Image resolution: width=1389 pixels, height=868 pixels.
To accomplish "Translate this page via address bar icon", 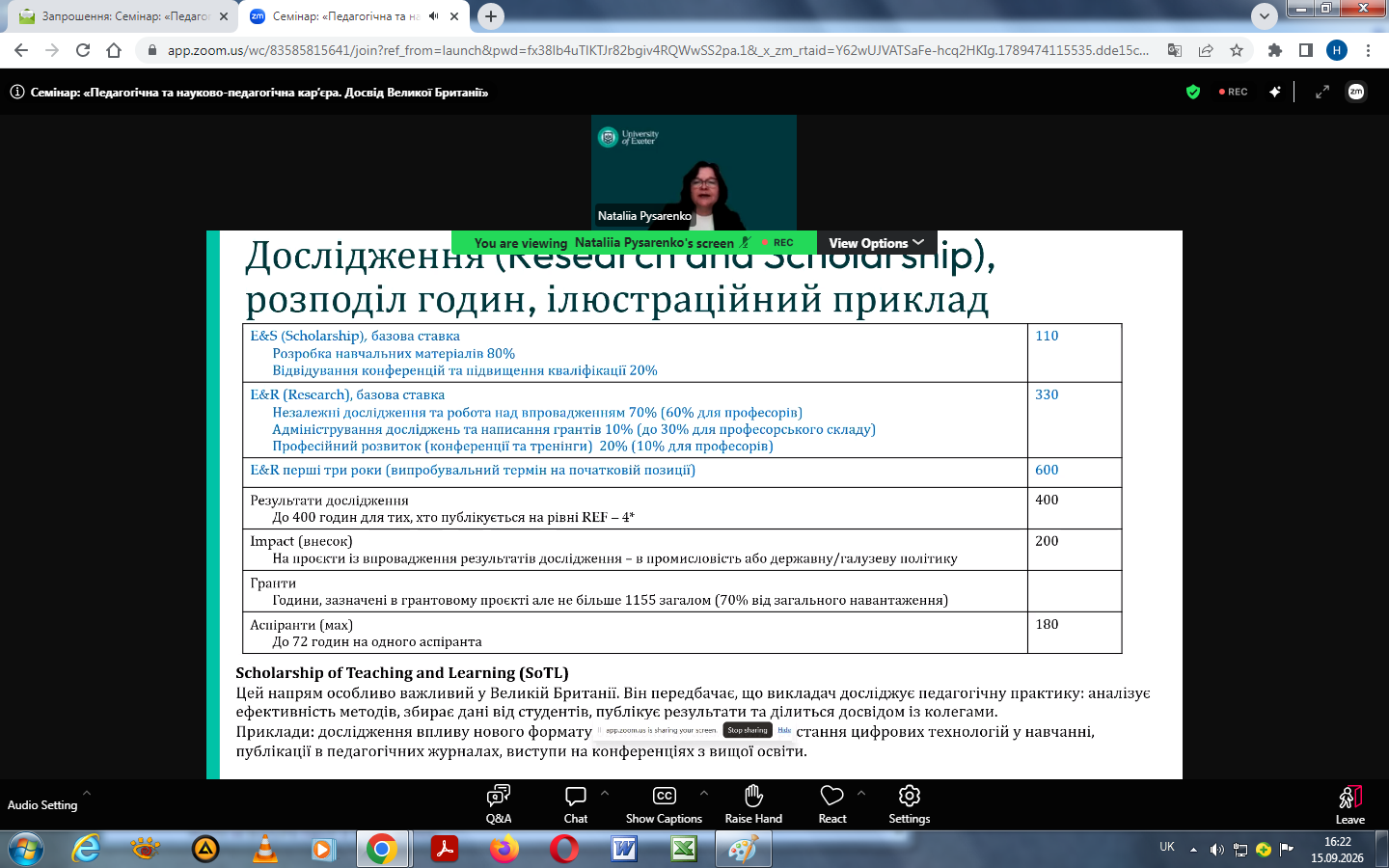I will click(x=1175, y=50).
